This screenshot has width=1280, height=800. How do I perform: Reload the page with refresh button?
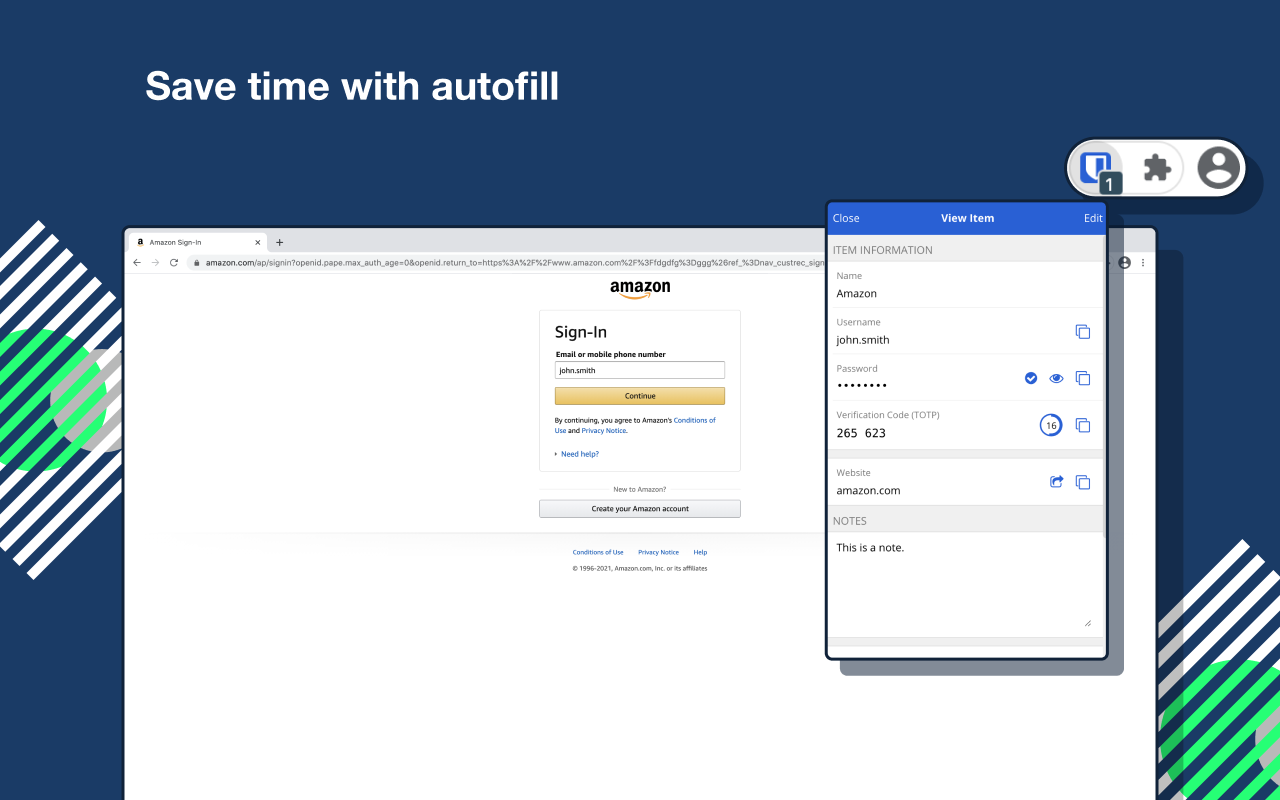174,263
